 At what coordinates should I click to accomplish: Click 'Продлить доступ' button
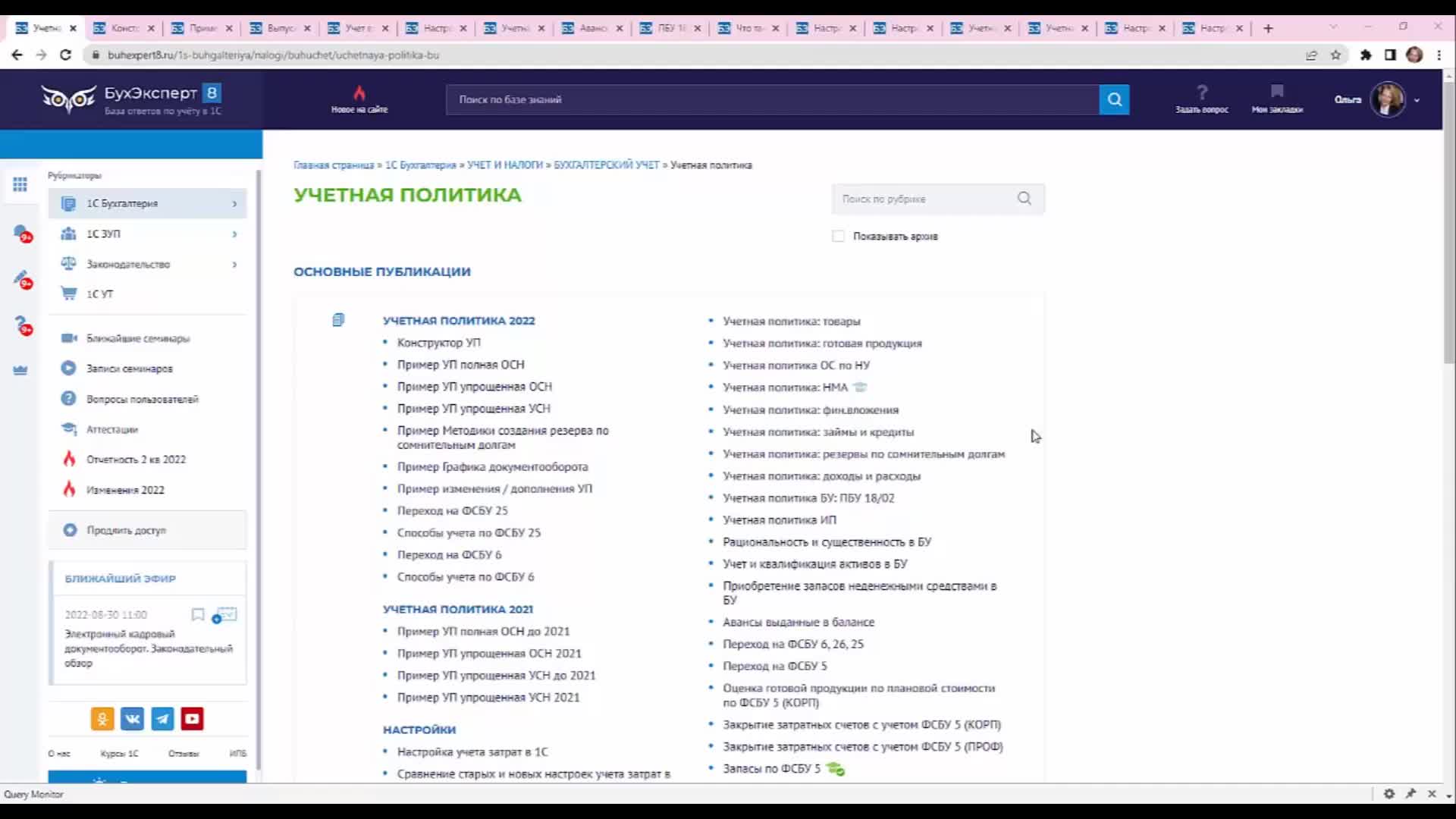[126, 530]
